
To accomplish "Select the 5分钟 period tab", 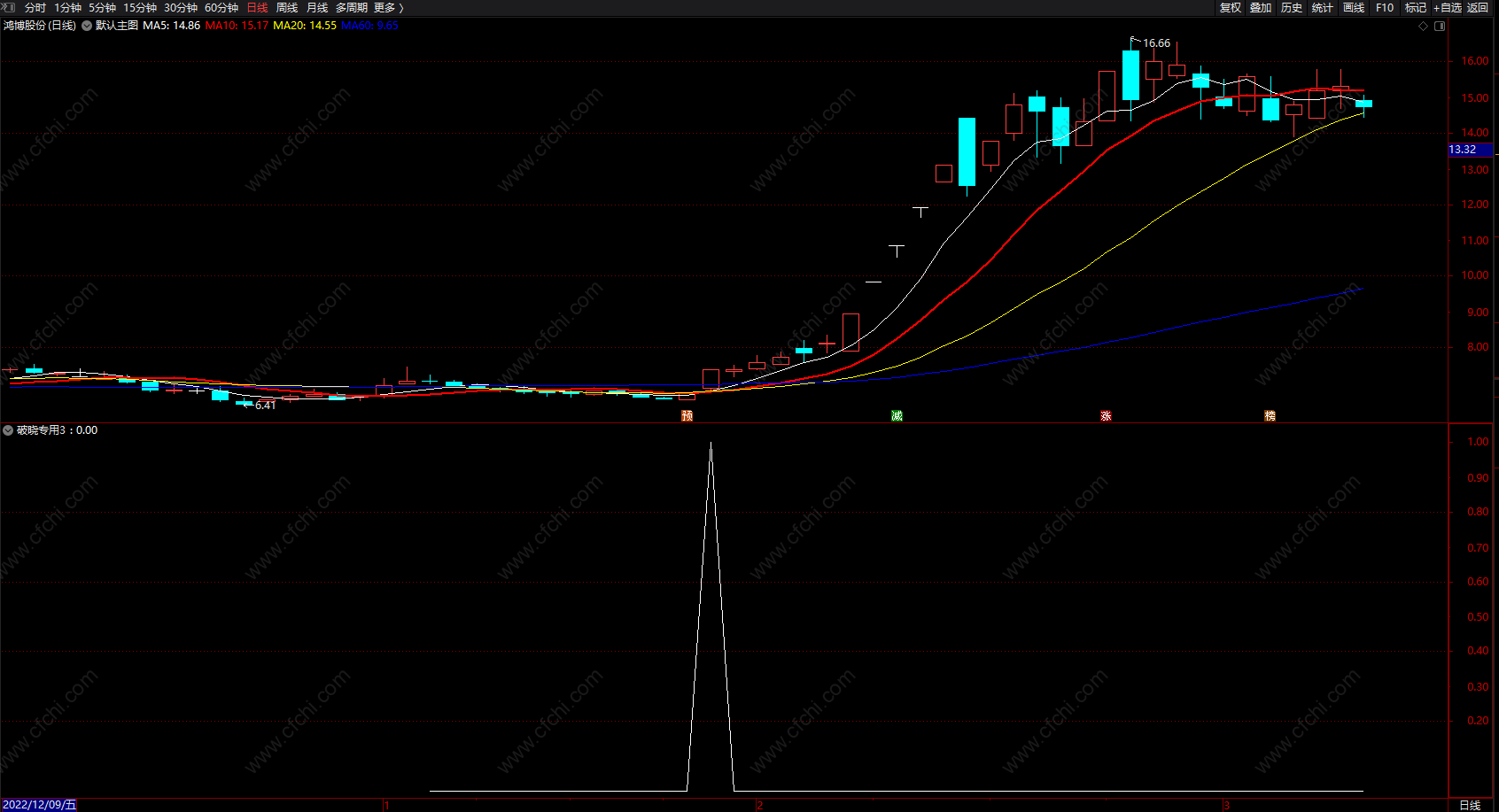I will coord(103,7).
